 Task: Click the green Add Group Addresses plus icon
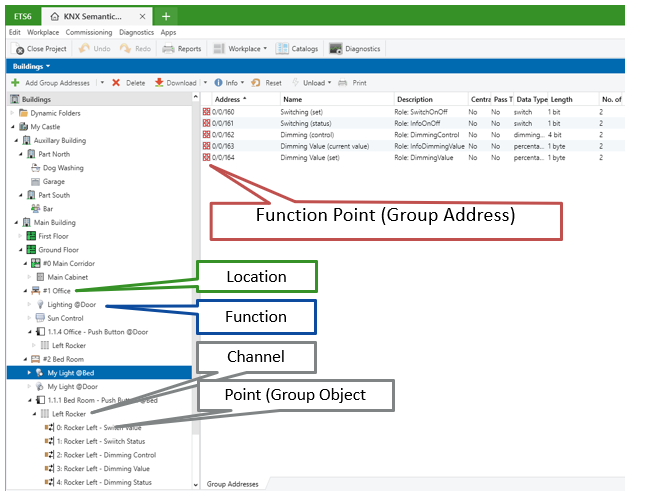pos(15,83)
